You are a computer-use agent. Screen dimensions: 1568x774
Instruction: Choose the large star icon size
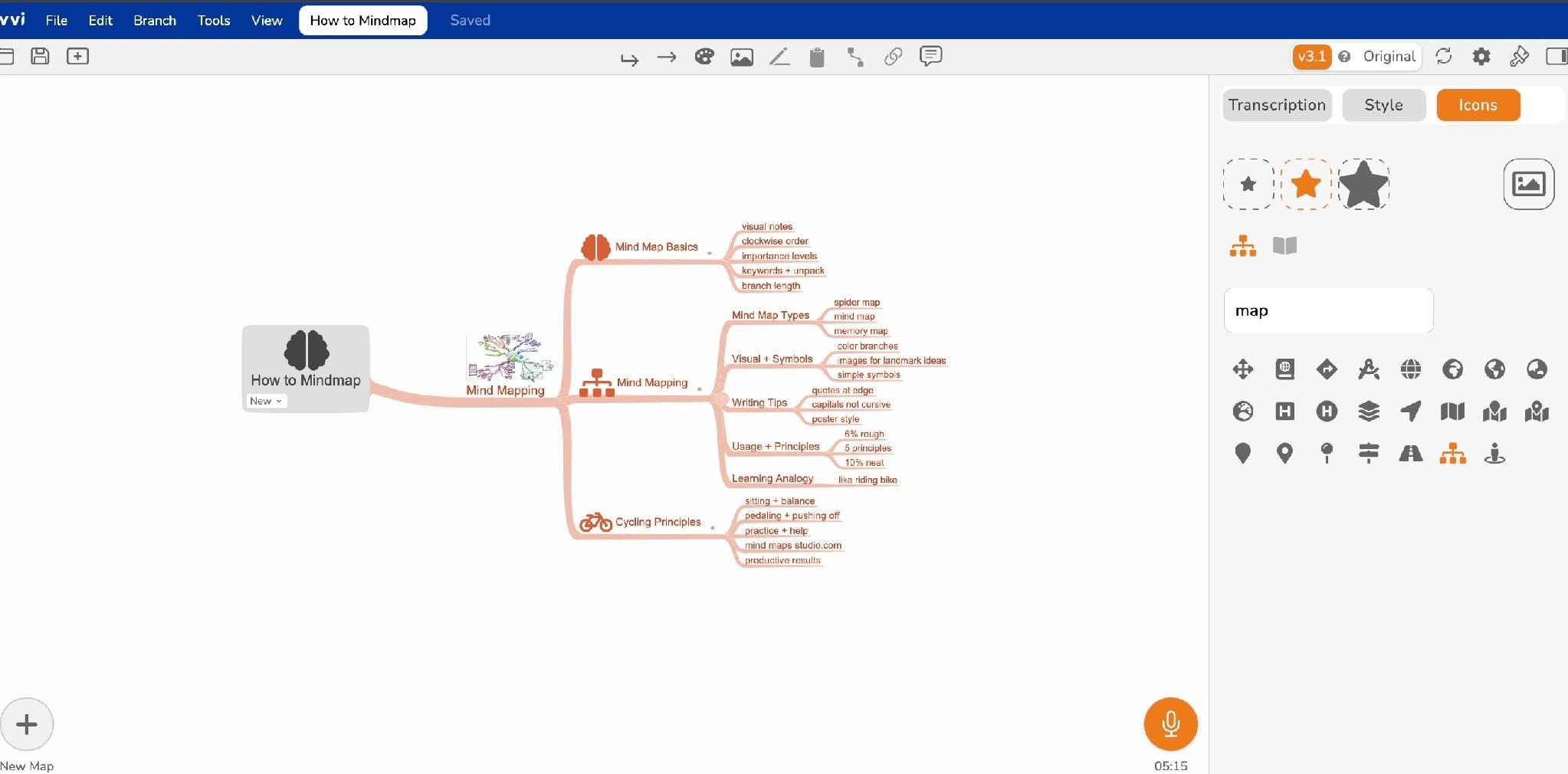1363,184
